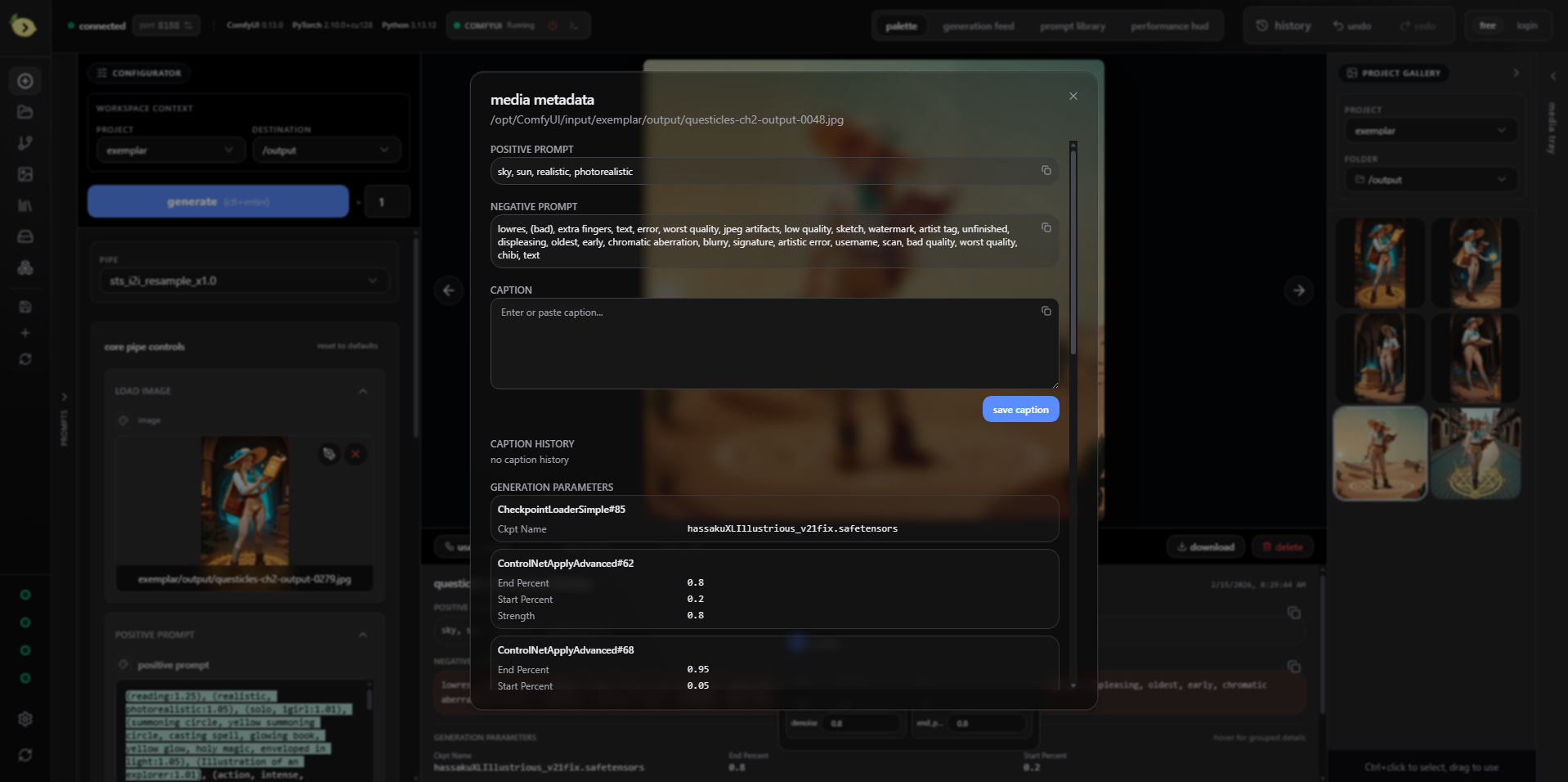Open the projects folder icon in the left sidebar
1568x782 pixels.
[25, 112]
